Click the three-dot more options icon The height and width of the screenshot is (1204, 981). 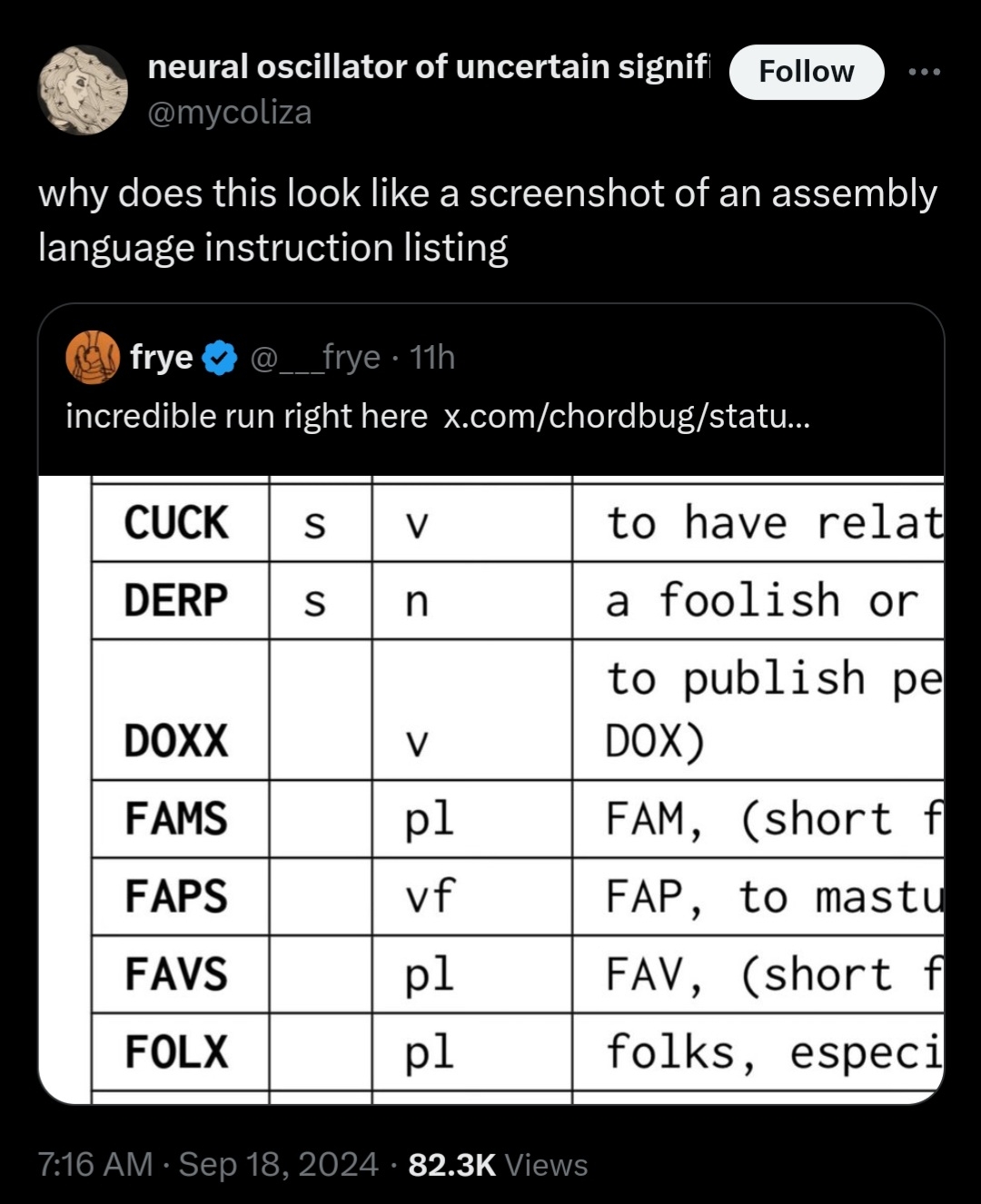click(x=925, y=72)
